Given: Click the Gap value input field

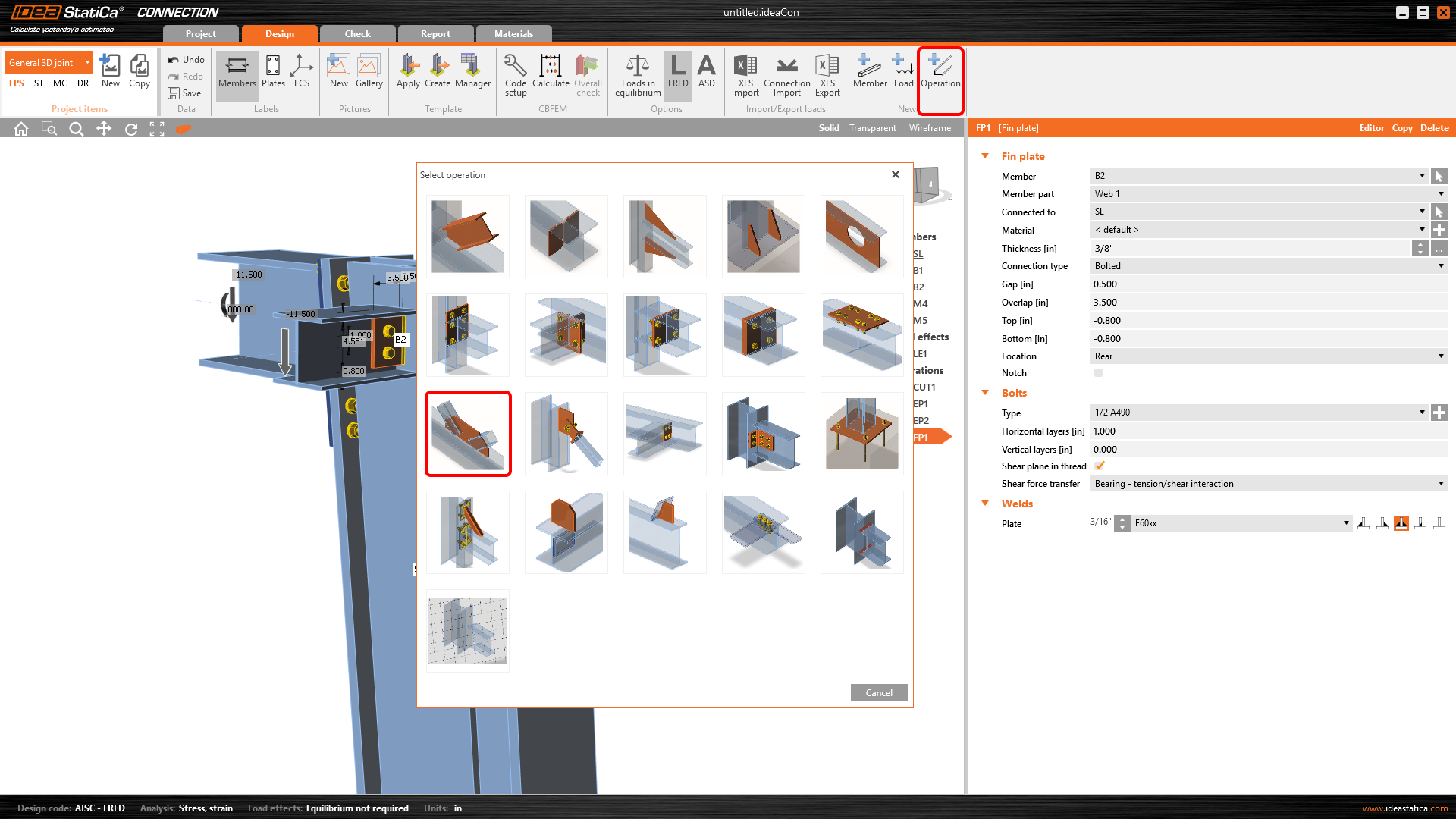Looking at the screenshot, I should click(1268, 284).
